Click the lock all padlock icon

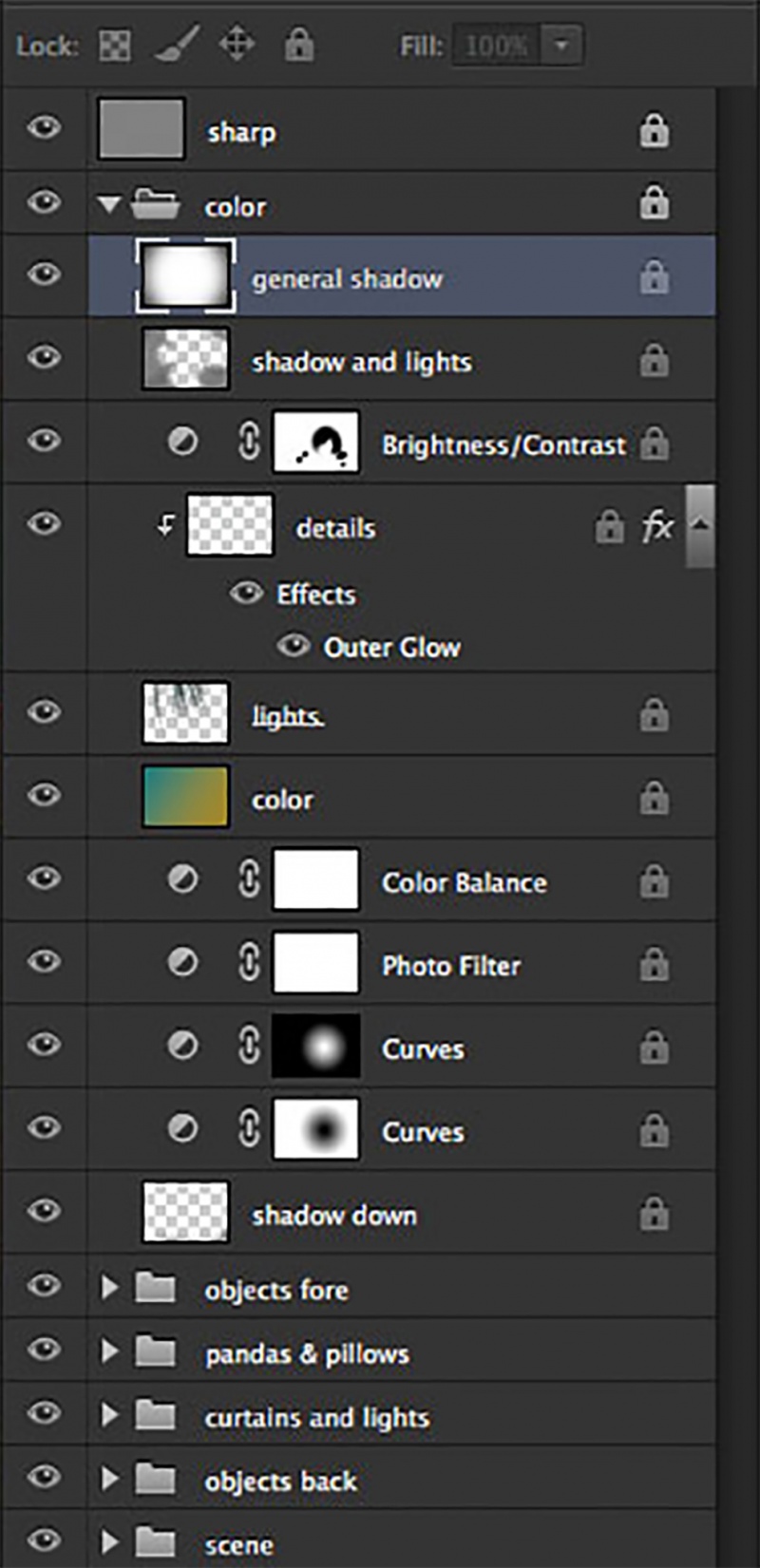click(x=299, y=44)
